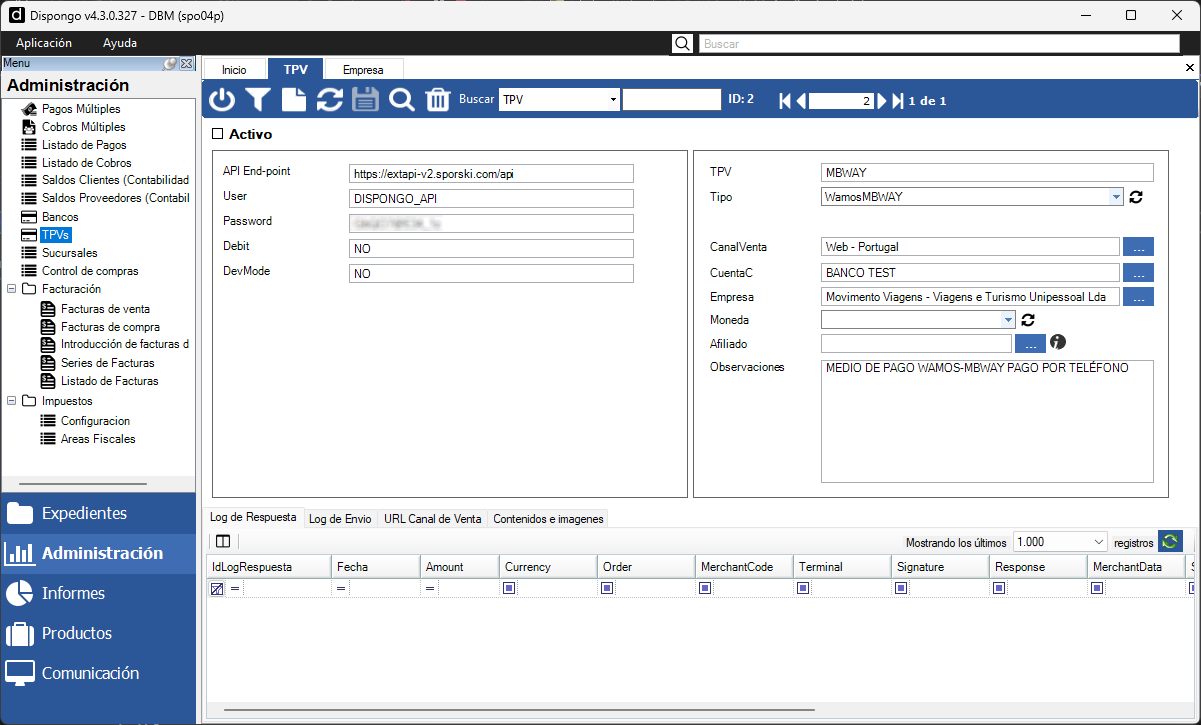Collapse the Facturación tree folder
Screen dimensions: 1201x725
click(12, 289)
